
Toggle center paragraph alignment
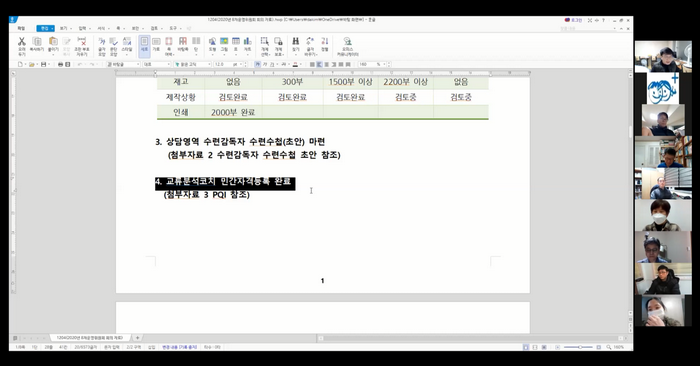click(x=326, y=64)
